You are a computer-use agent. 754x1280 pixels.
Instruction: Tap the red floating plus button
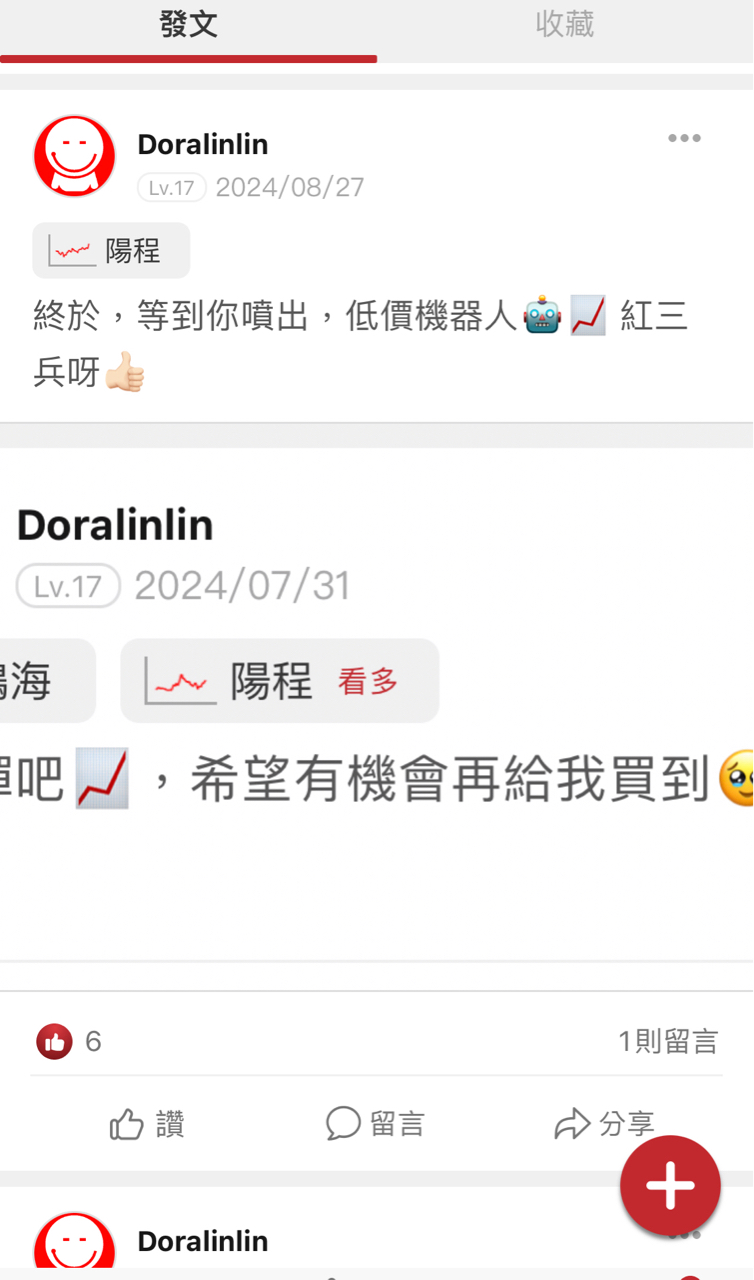(x=670, y=1186)
